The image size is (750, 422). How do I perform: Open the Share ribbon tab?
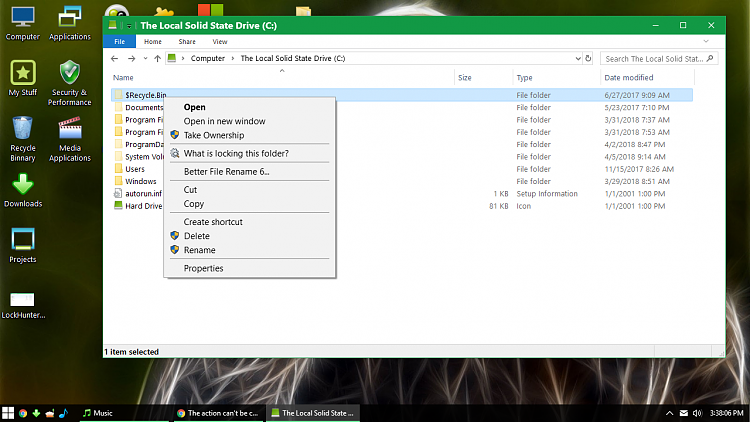click(187, 42)
